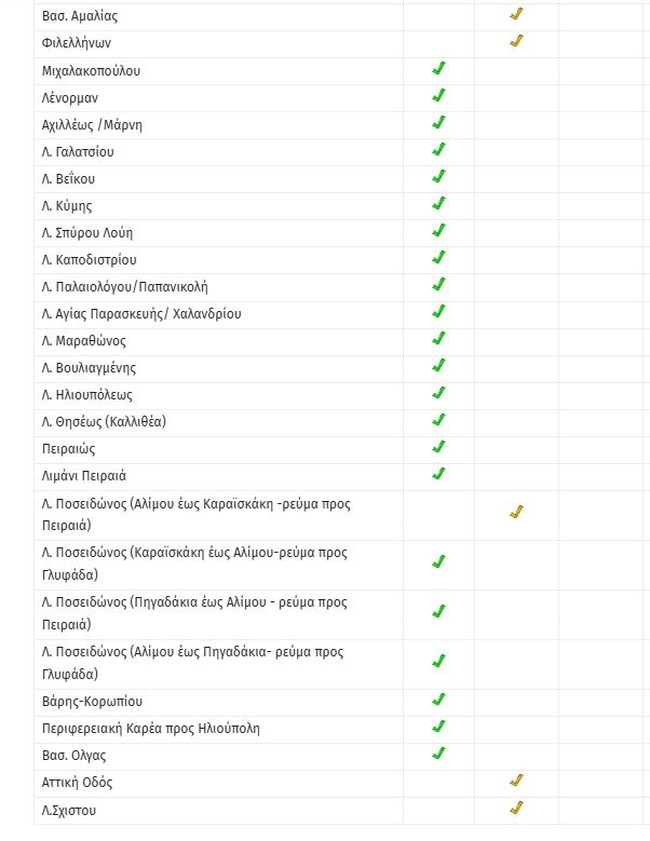Click the Λ. Θησέως (Καλλιθέα) label
Screen dimensions: 650x841
click(x=104, y=422)
